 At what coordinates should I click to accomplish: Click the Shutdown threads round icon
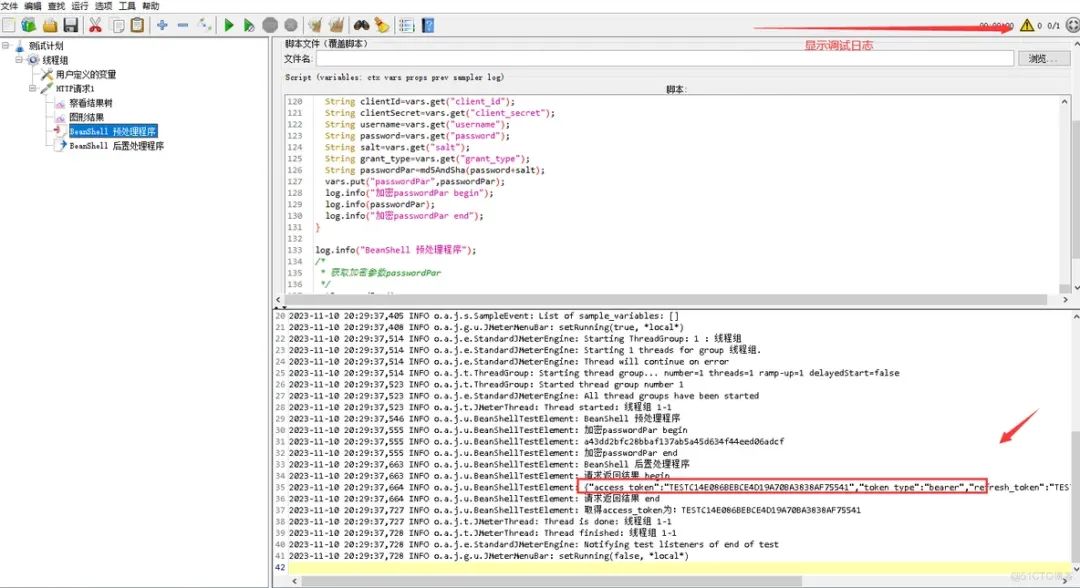291,25
